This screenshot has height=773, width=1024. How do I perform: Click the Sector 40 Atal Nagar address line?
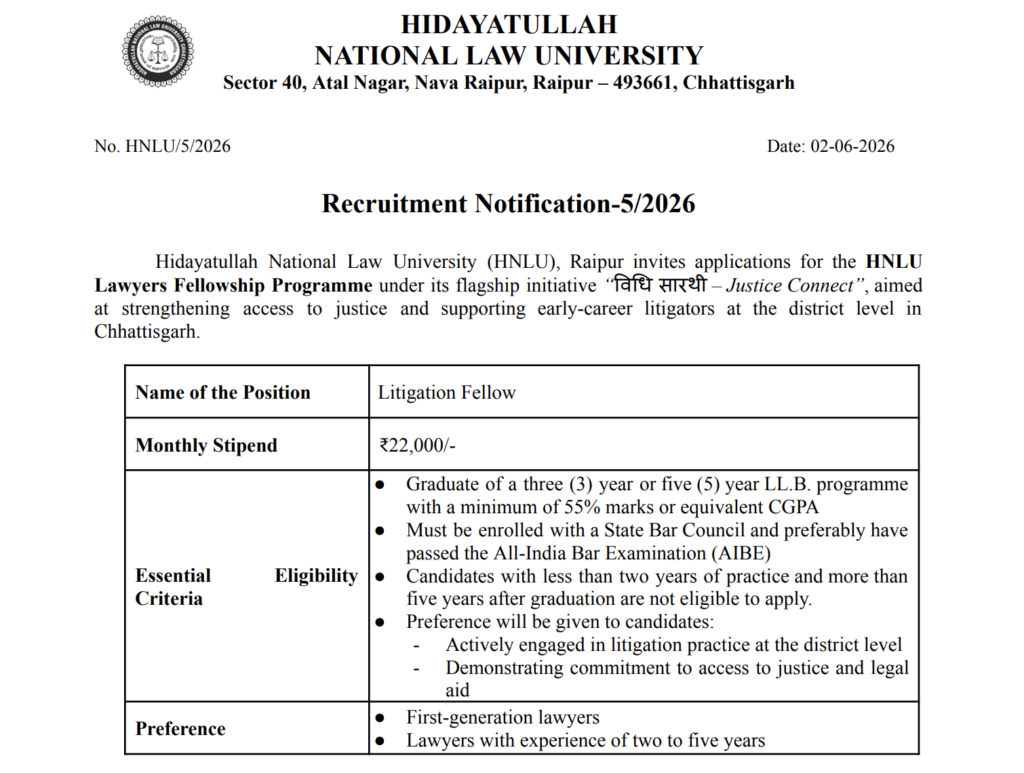click(x=509, y=83)
